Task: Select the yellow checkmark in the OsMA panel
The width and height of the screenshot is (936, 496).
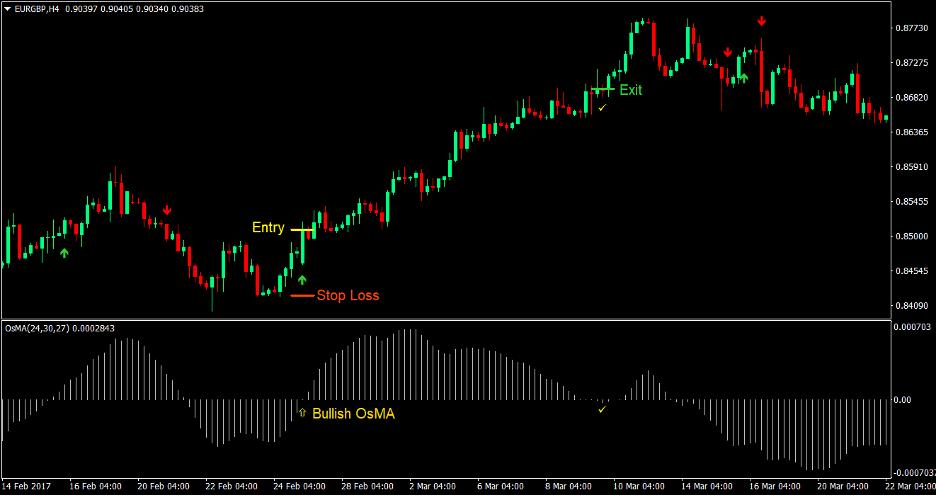Action: 602,409
